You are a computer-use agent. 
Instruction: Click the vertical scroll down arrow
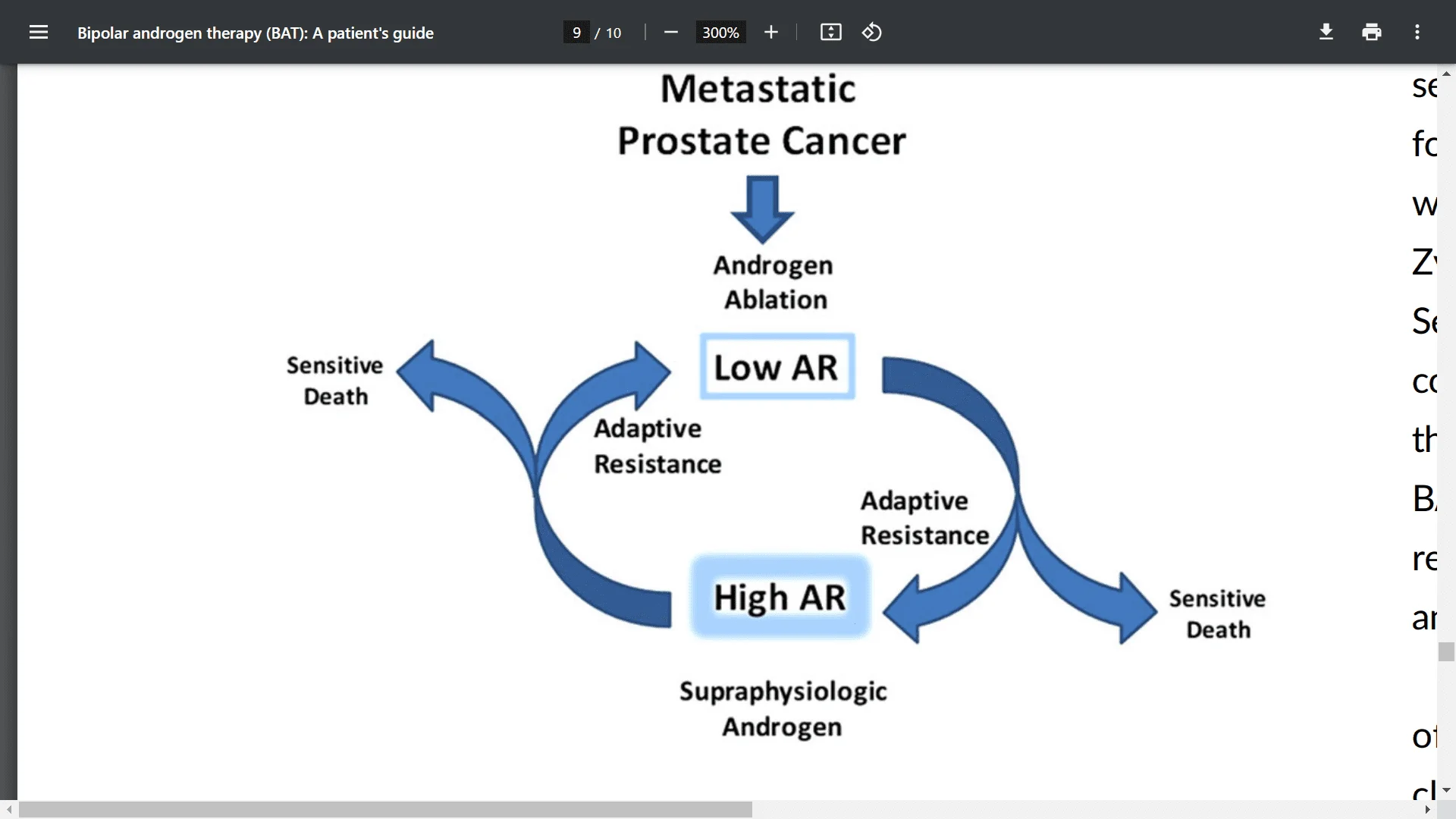tap(1446, 790)
